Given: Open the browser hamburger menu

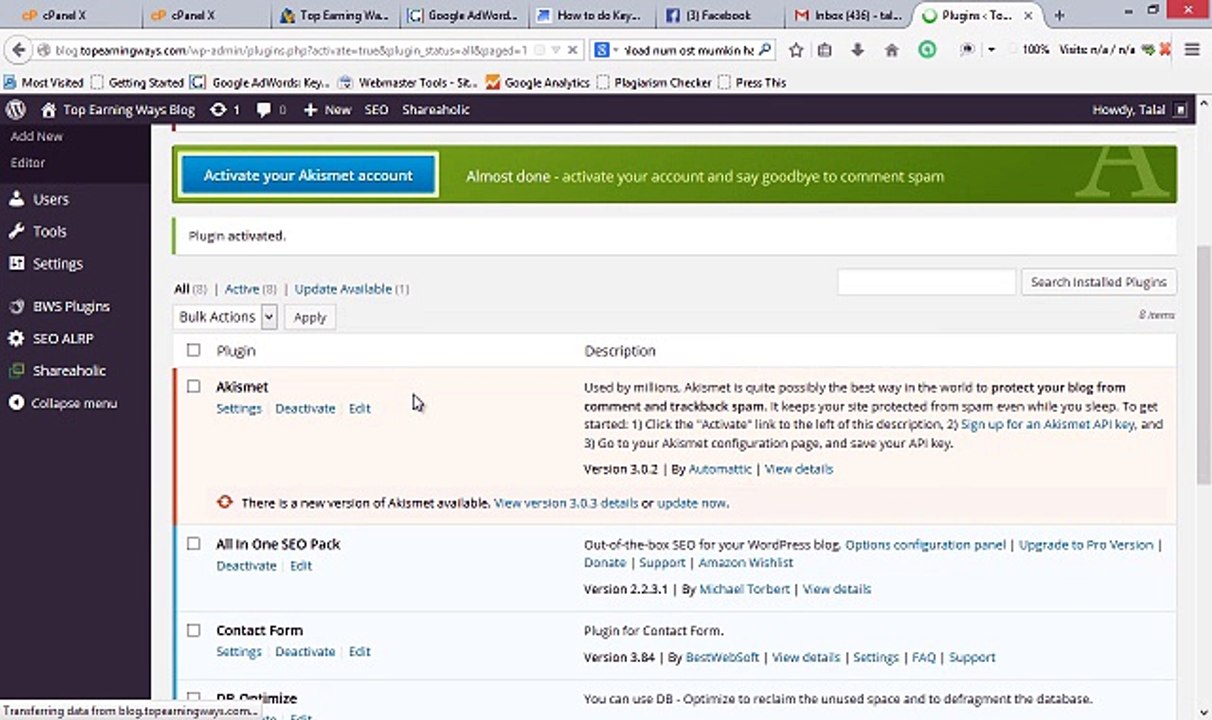Looking at the screenshot, I should [x=1191, y=50].
